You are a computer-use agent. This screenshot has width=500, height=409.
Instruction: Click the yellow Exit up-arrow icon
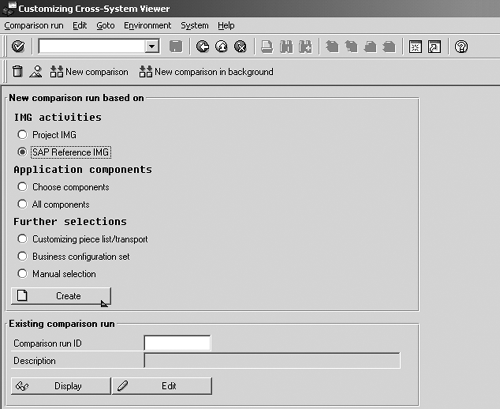click(x=221, y=47)
